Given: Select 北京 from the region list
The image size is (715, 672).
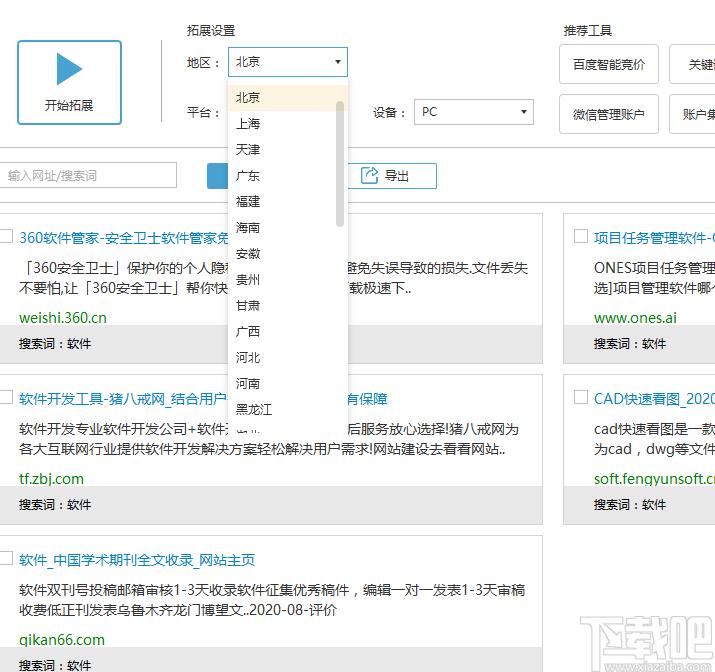Looking at the screenshot, I should point(288,98).
